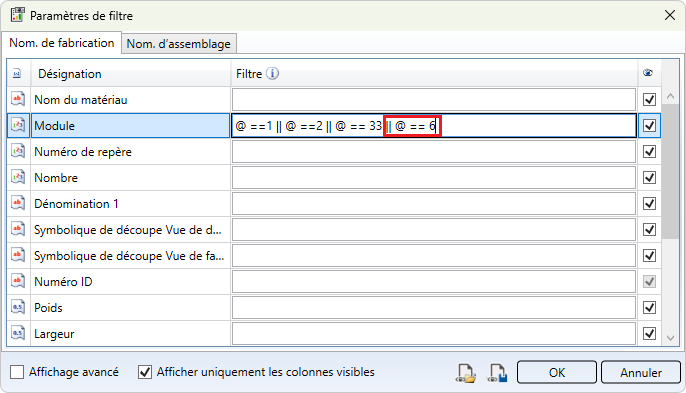This screenshot has height=393, width=686.
Task: Switch to the Nom. d'assemblage tab
Action: click(178, 44)
